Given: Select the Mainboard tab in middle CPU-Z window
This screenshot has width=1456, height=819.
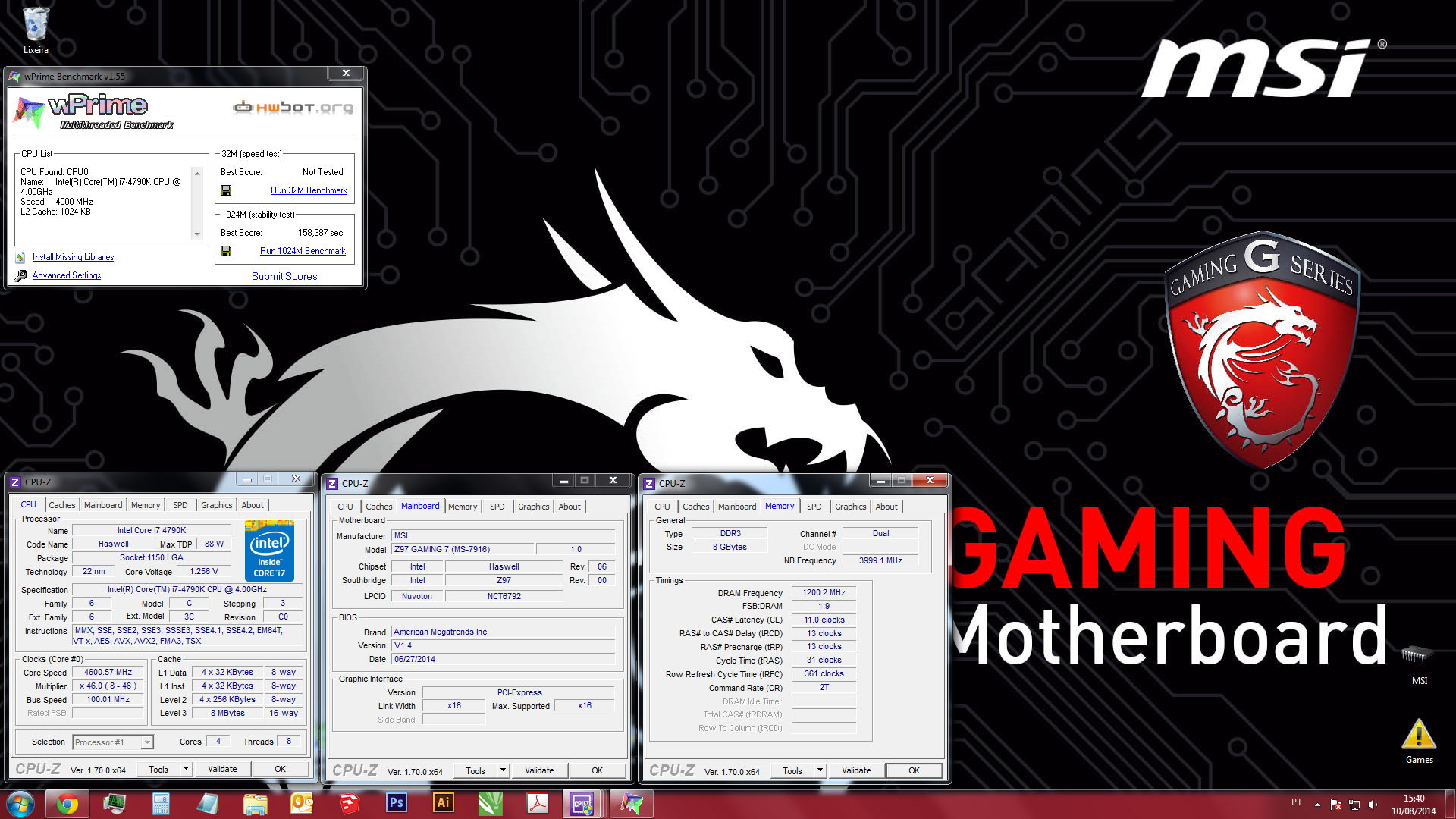Looking at the screenshot, I should (x=420, y=506).
